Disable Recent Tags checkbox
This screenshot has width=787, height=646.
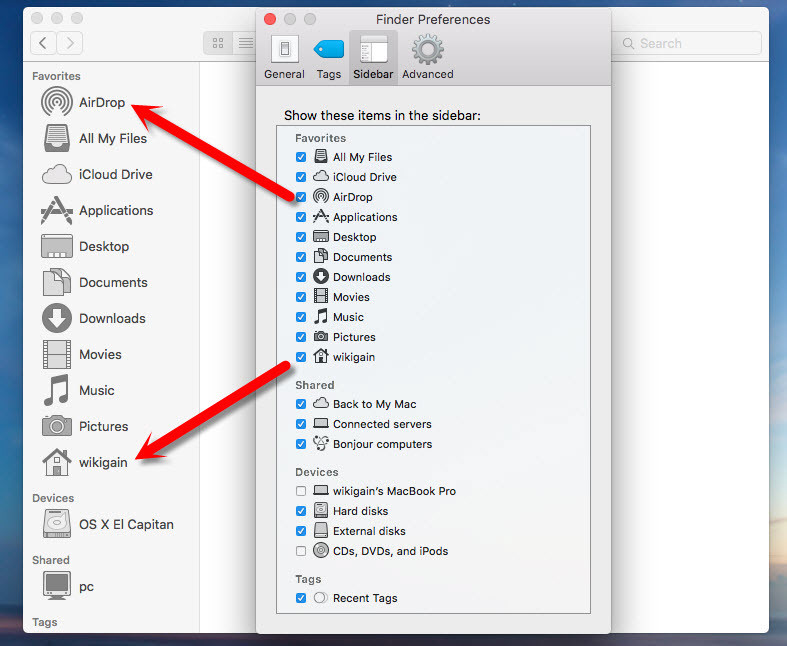tap(301, 598)
